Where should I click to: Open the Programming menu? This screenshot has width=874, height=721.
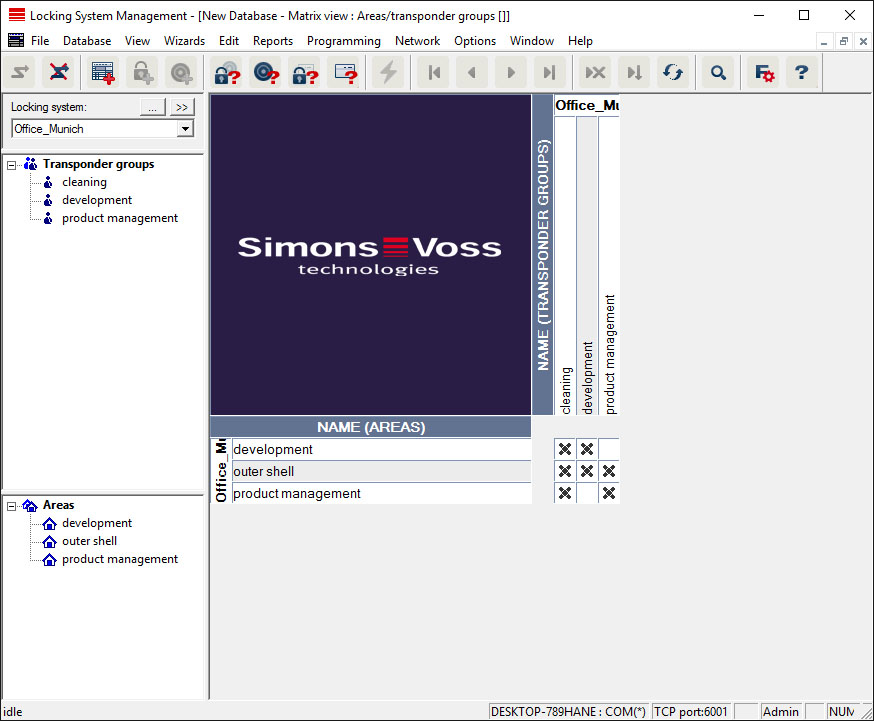coord(343,41)
